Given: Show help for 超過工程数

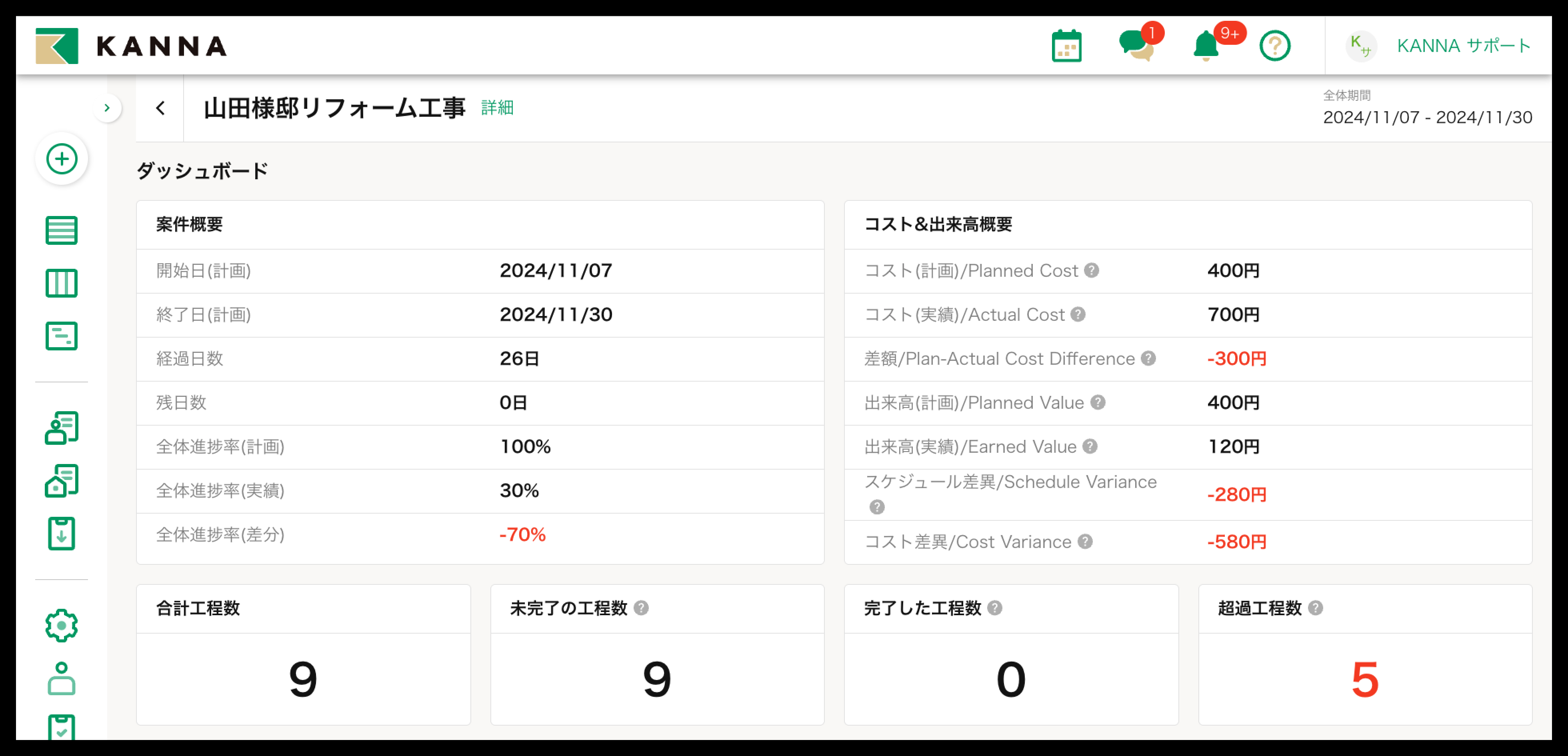Looking at the screenshot, I should [1315, 608].
